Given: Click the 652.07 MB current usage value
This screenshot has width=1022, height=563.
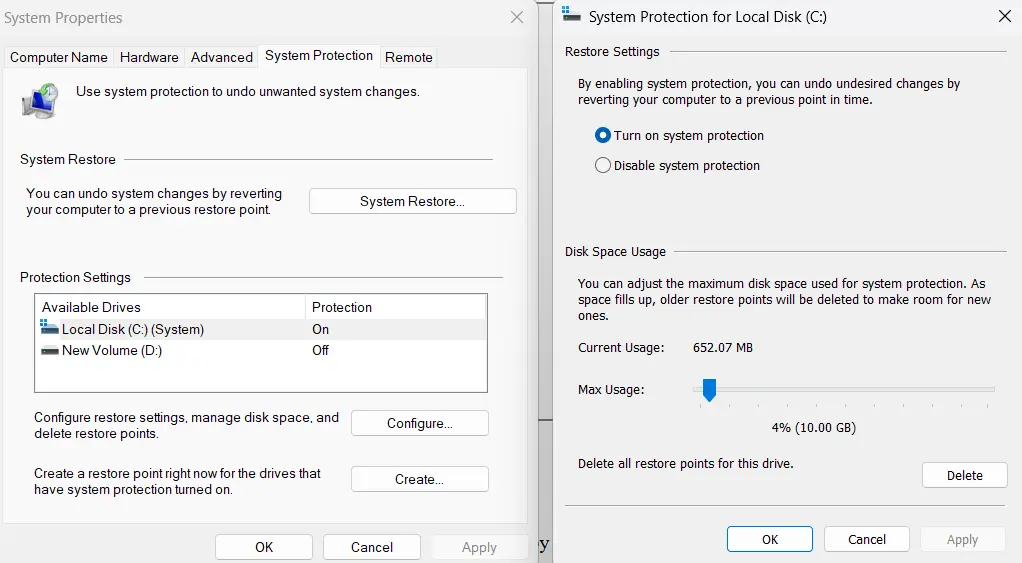Looking at the screenshot, I should coord(723,348).
